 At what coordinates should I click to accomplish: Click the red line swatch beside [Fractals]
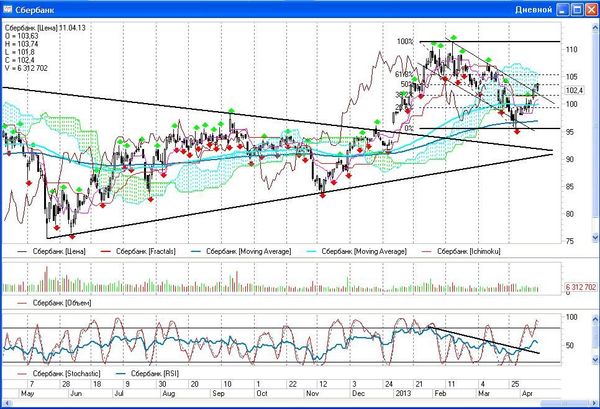click(x=105, y=251)
